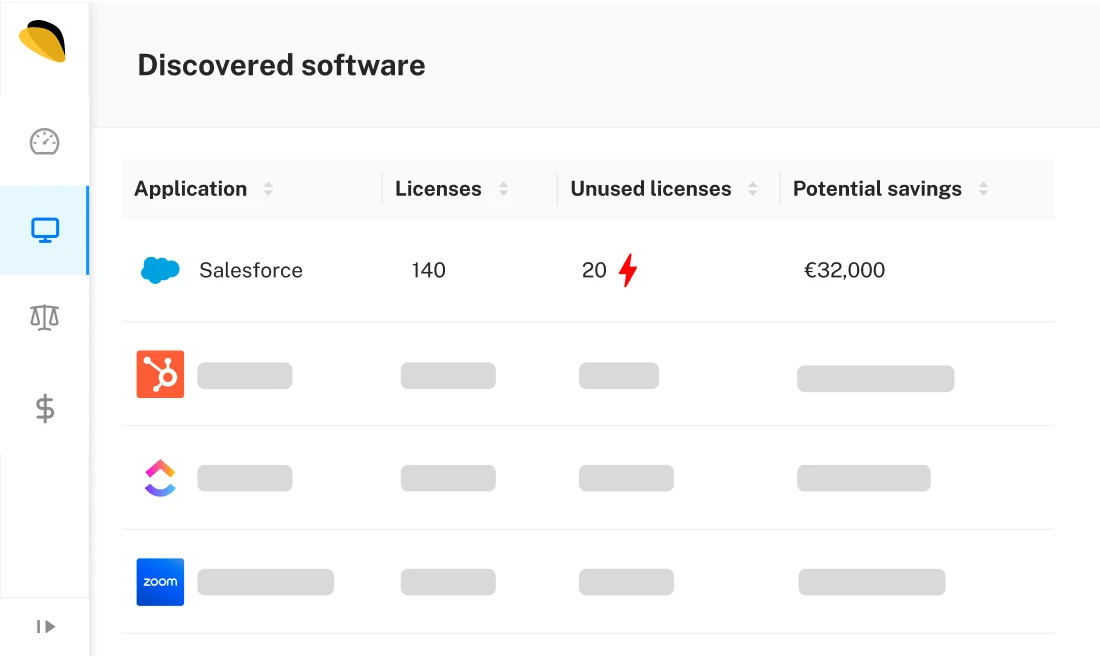
Task: Sort using arrows next to Unused licenses header
Action: pos(753,189)
